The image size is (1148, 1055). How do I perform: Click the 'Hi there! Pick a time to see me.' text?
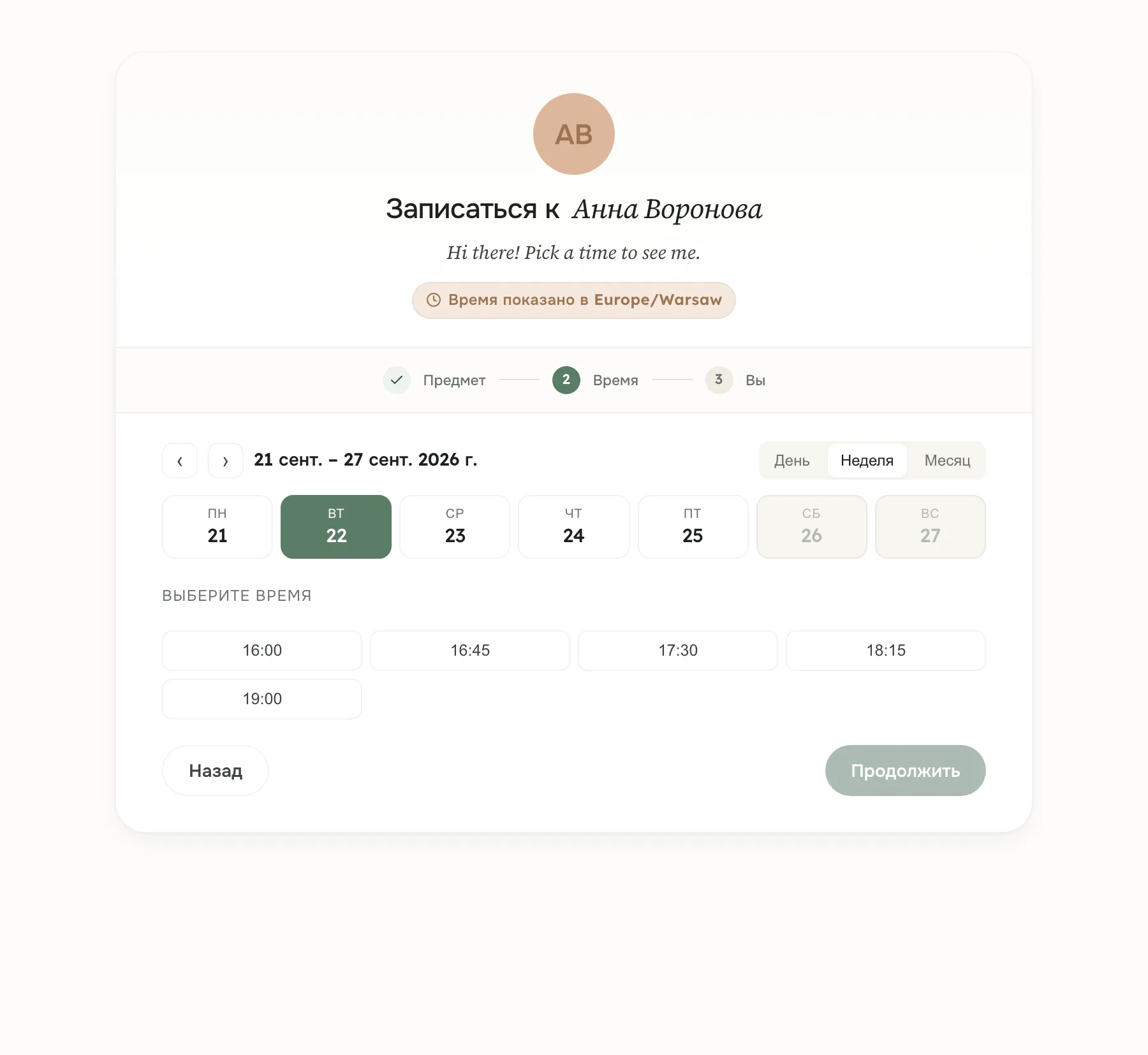(x=573, y=253)
